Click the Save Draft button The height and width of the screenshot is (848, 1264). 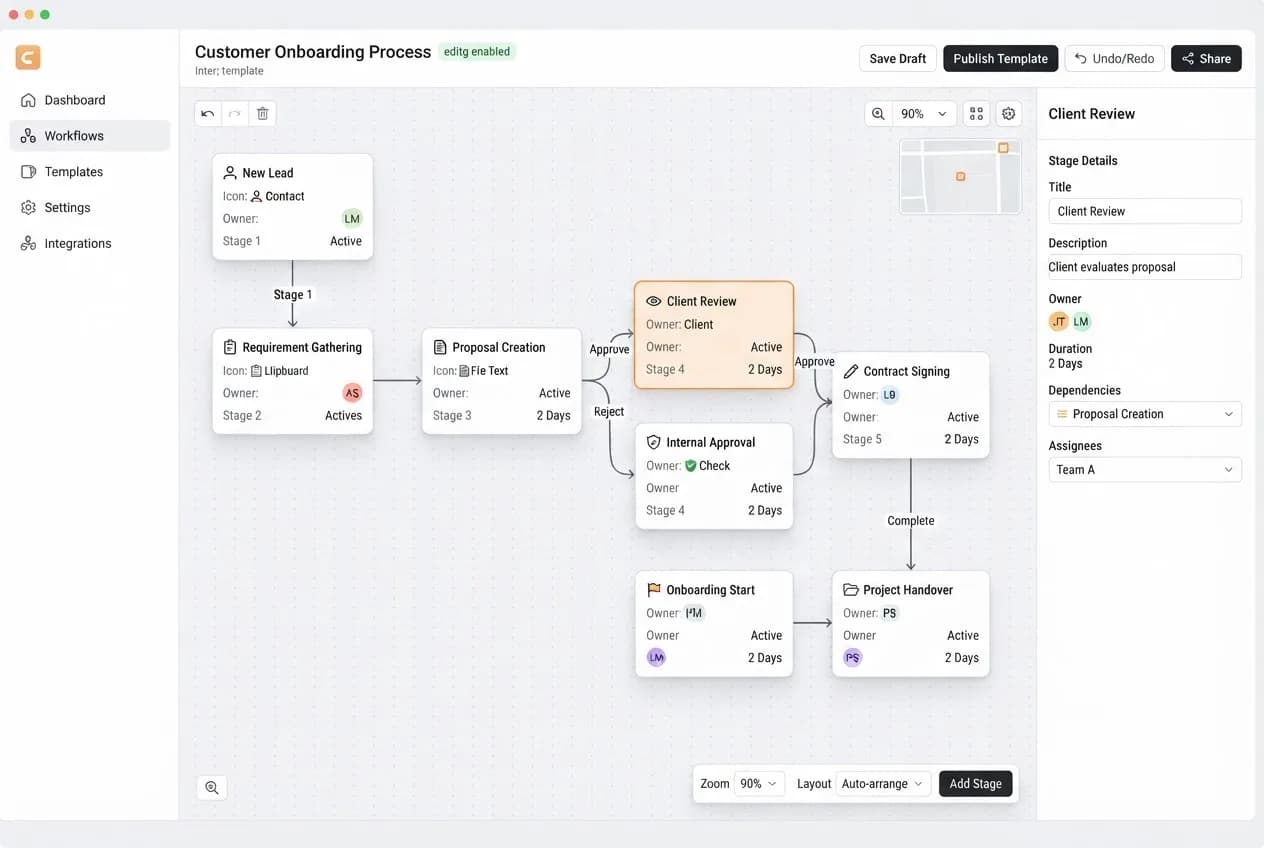pyautogui.click(x=898, y=58)
